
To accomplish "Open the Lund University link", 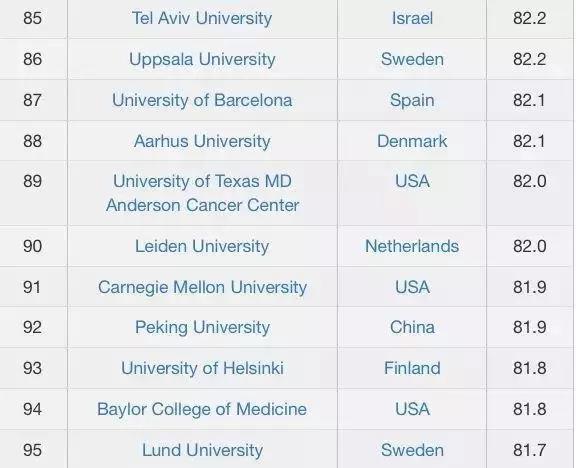I will [202, 450].
